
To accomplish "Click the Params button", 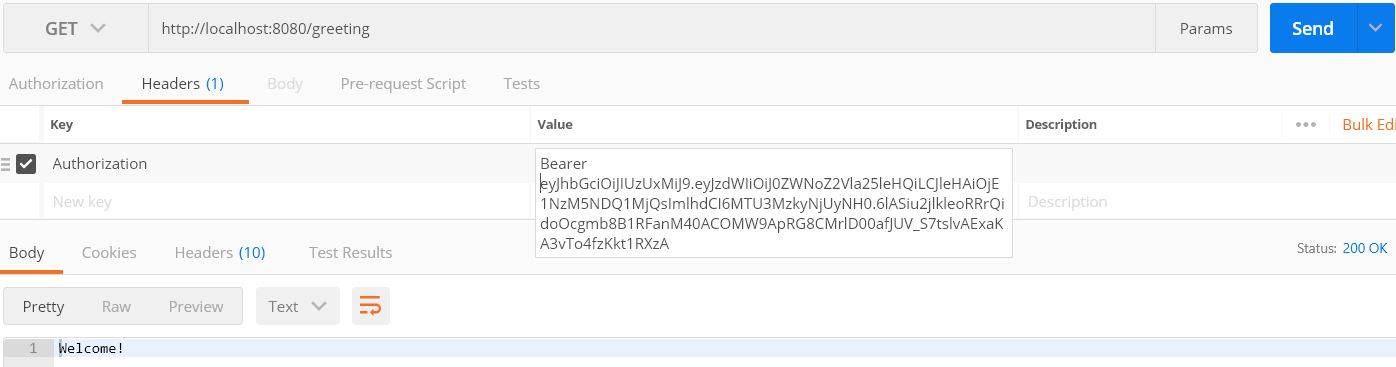I will (x=1206, y=29).
